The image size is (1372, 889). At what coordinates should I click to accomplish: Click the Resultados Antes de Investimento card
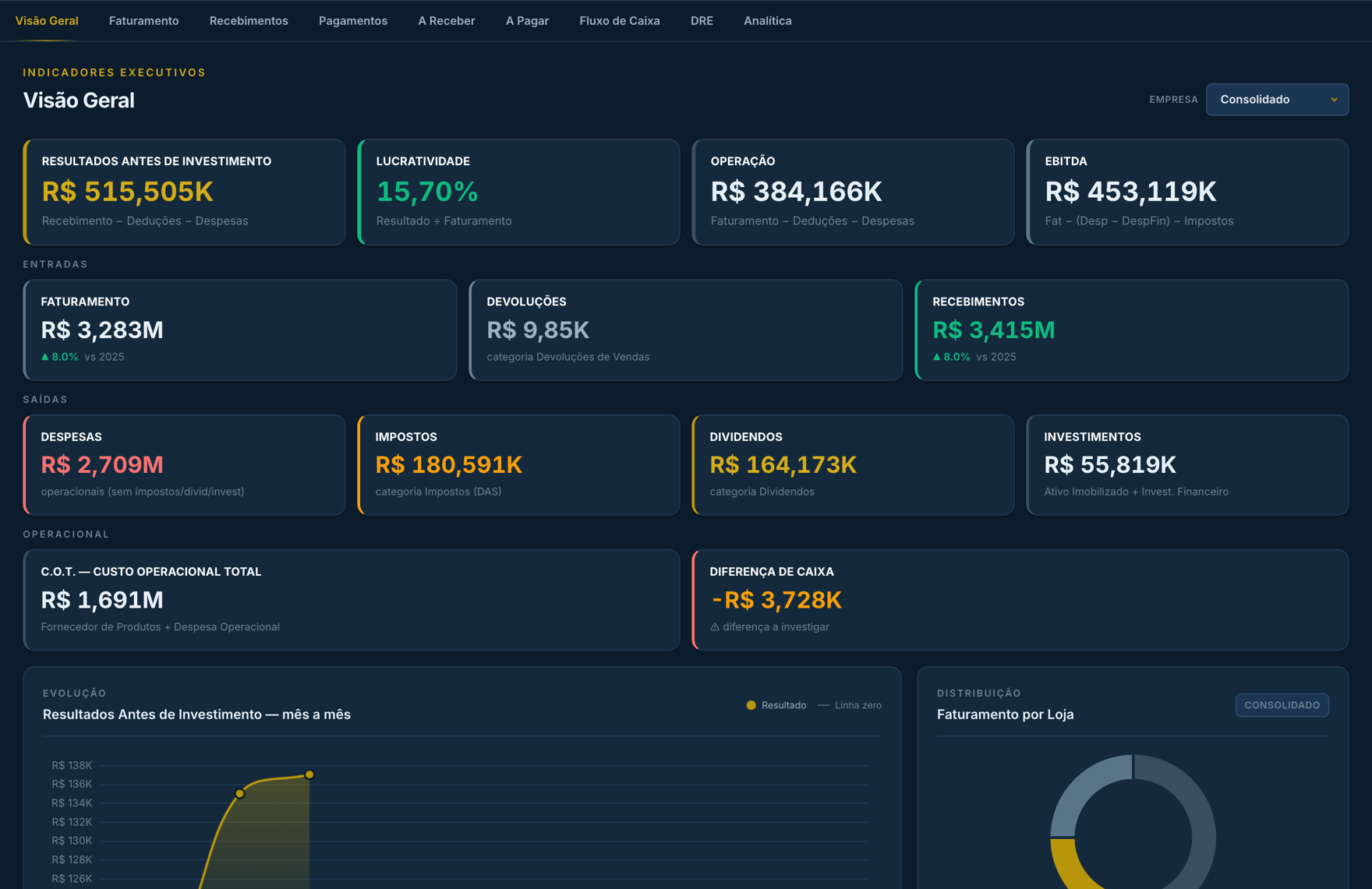tap(184, 192)
